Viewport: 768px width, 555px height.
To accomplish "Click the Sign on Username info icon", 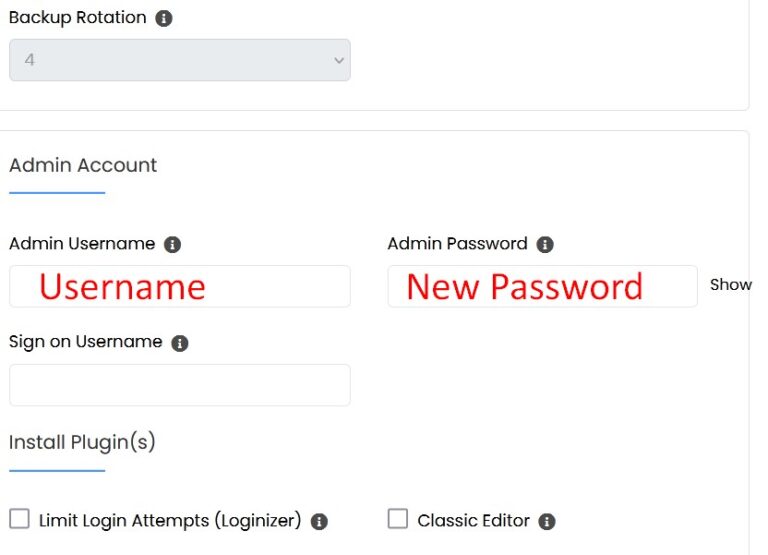I will click(x=180, y=343).
